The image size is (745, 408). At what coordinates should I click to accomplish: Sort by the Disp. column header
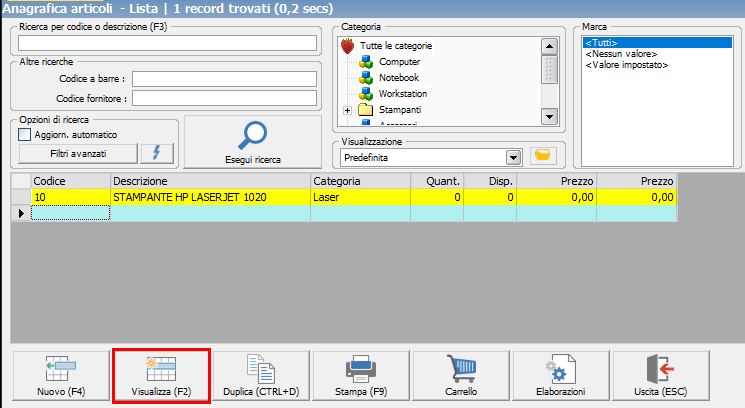coord(490,181)
